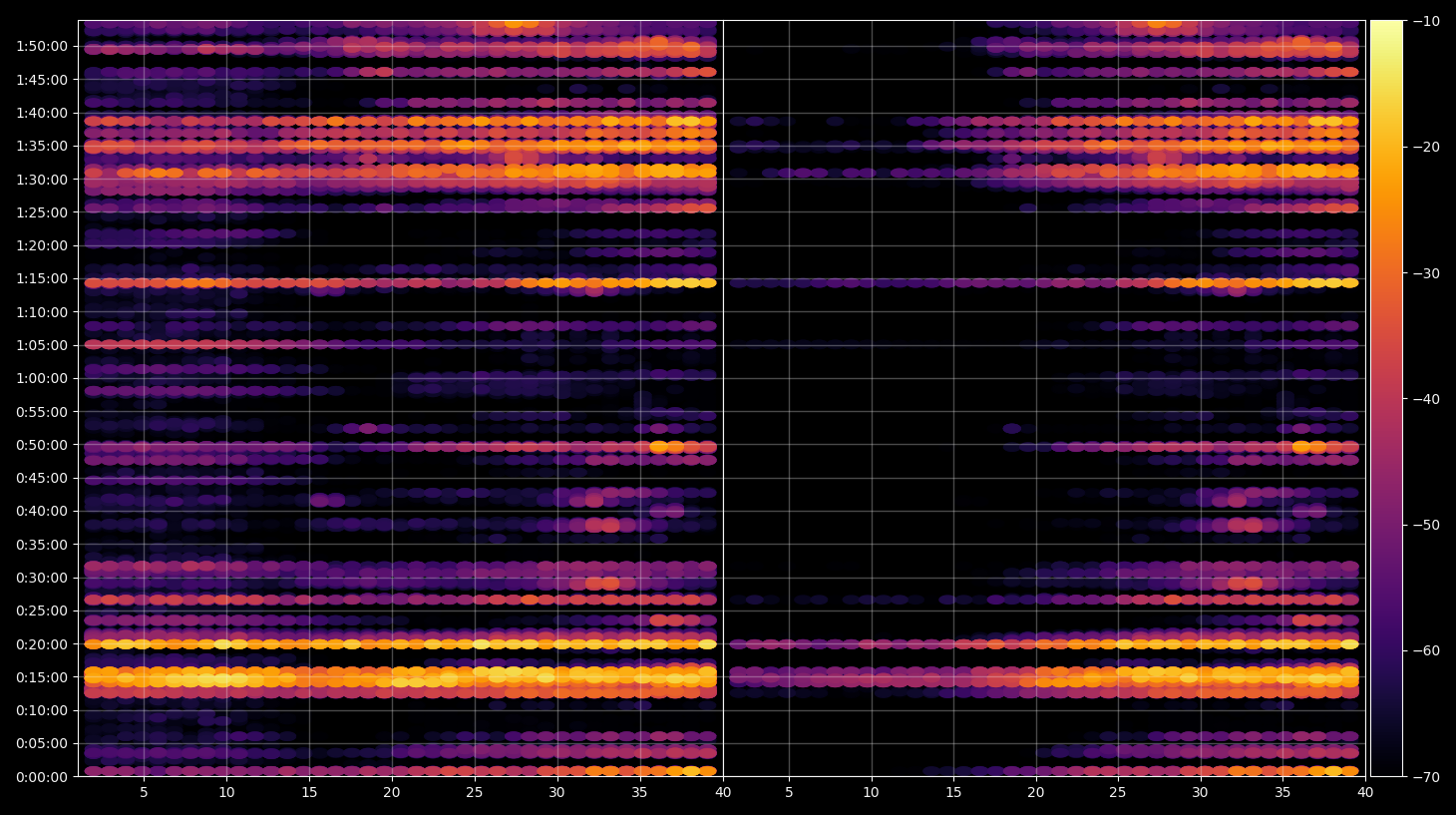Click x-axis label 15 under the left heatmap

[x=309, y=793]
